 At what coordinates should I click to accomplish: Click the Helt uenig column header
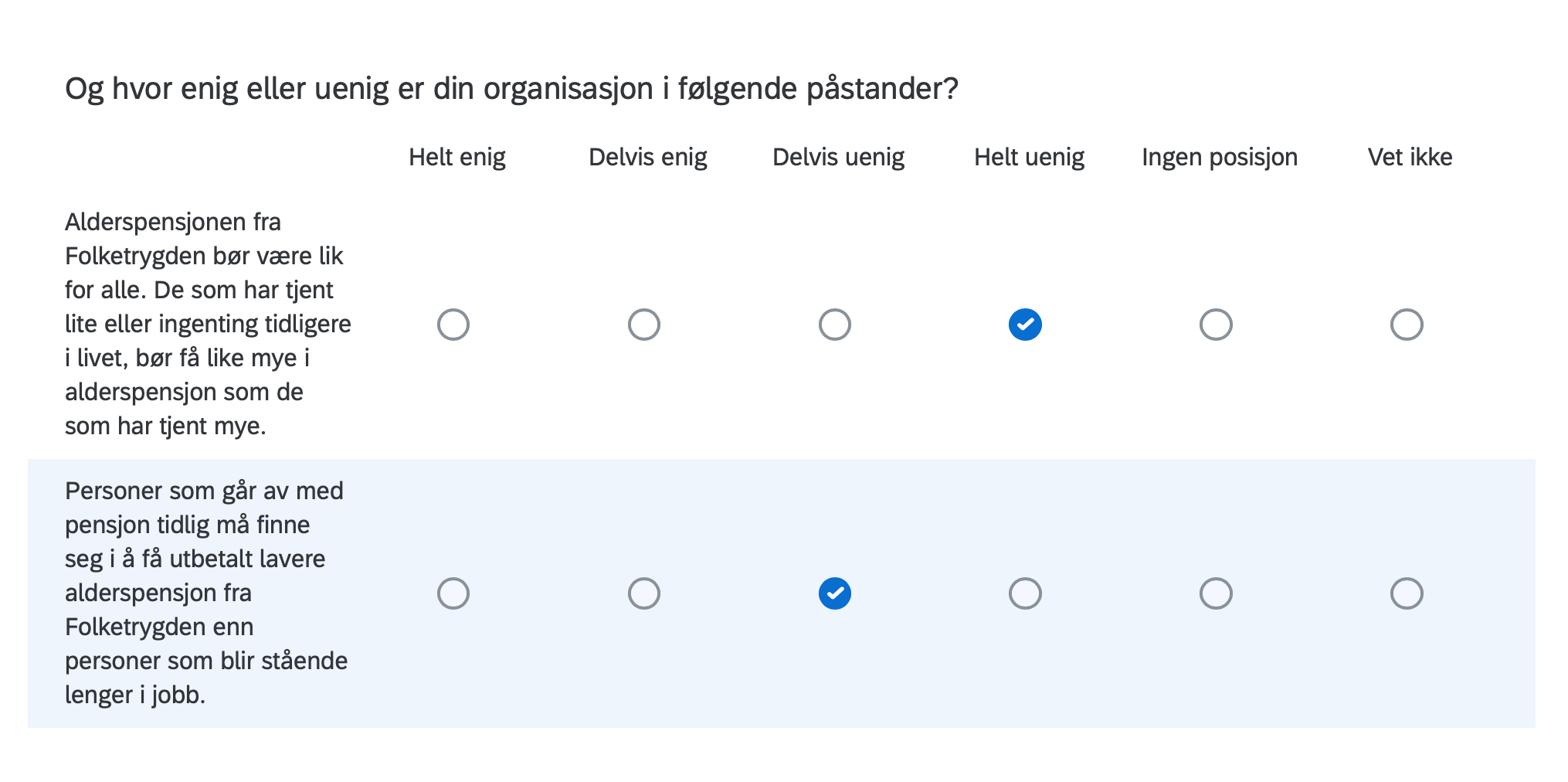point(1029,157)
